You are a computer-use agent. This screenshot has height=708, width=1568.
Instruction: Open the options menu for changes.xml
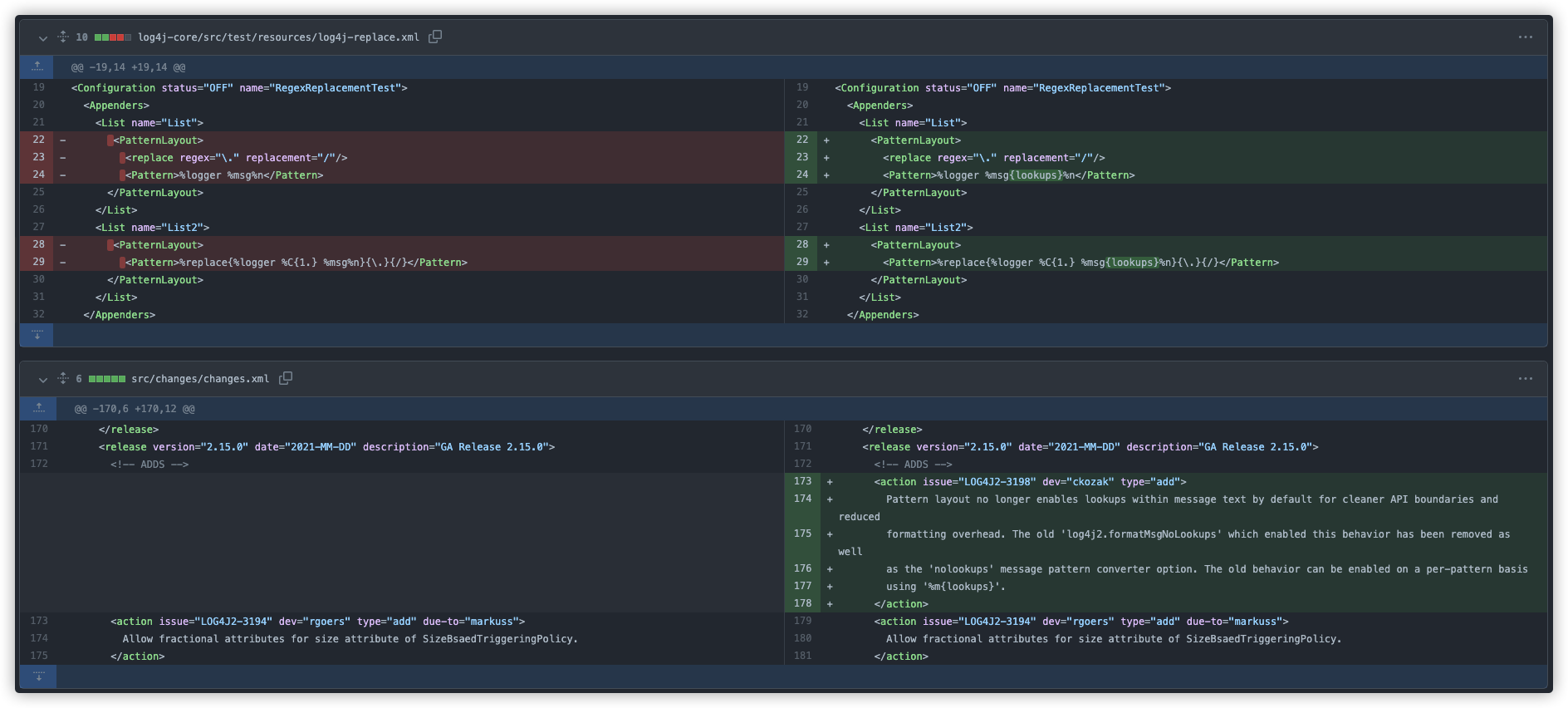(x=1526, y=378)
